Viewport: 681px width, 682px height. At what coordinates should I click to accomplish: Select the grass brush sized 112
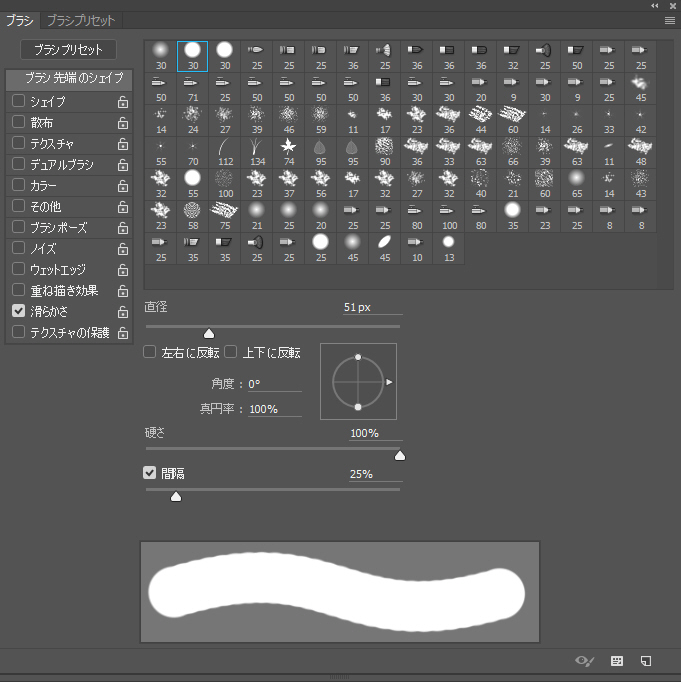point(225,153)
